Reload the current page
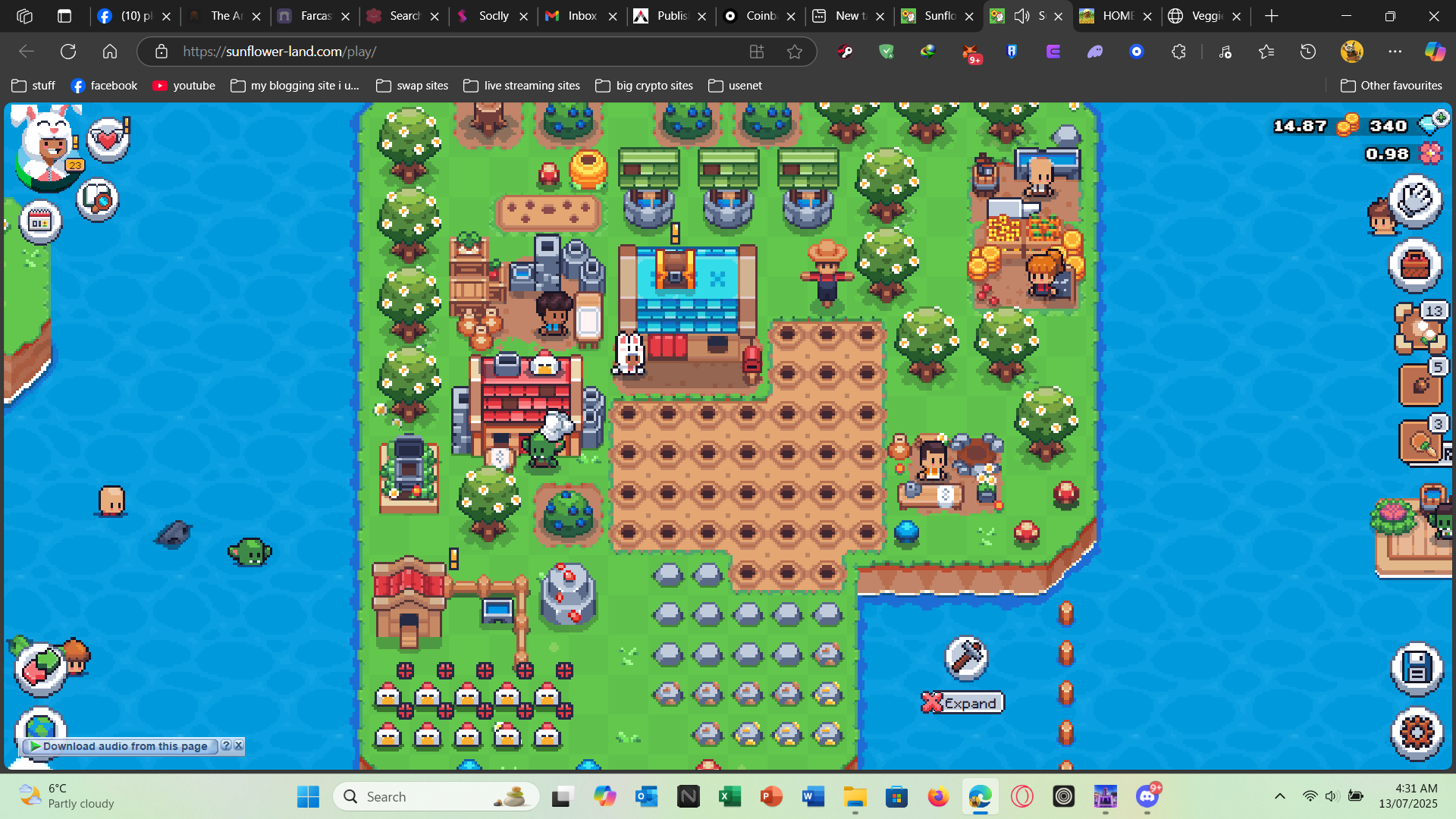This screenshot has height=819, width=1456. 68,52
